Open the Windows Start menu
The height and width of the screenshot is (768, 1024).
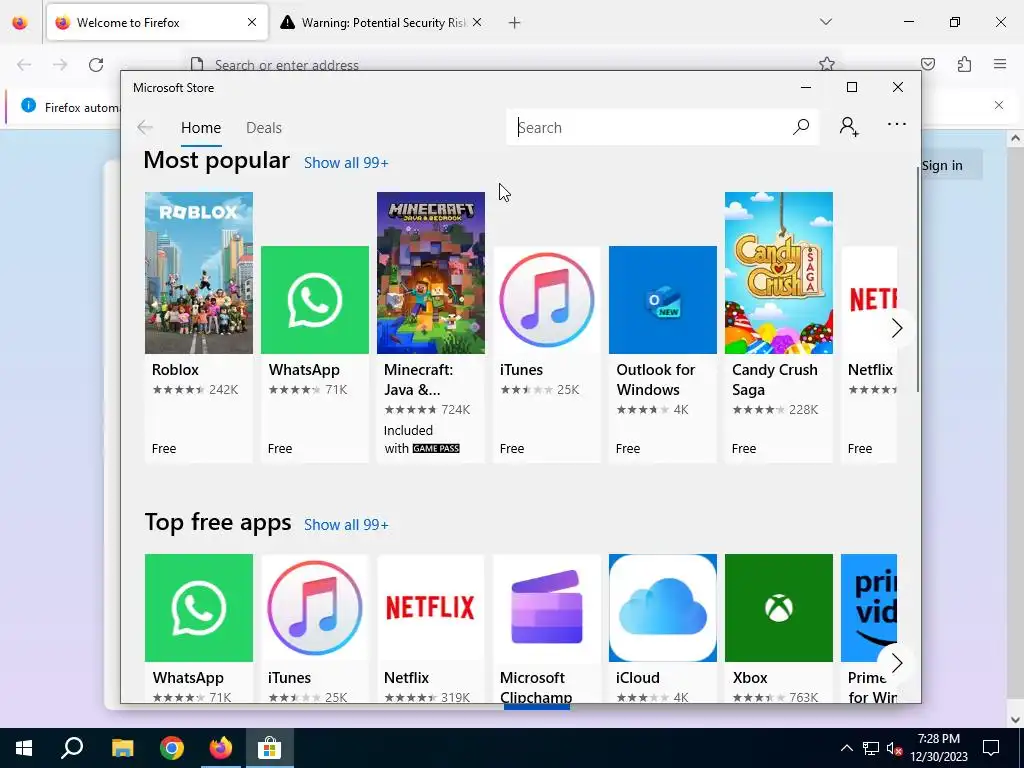pyautogui.click(x=24, y=748)
